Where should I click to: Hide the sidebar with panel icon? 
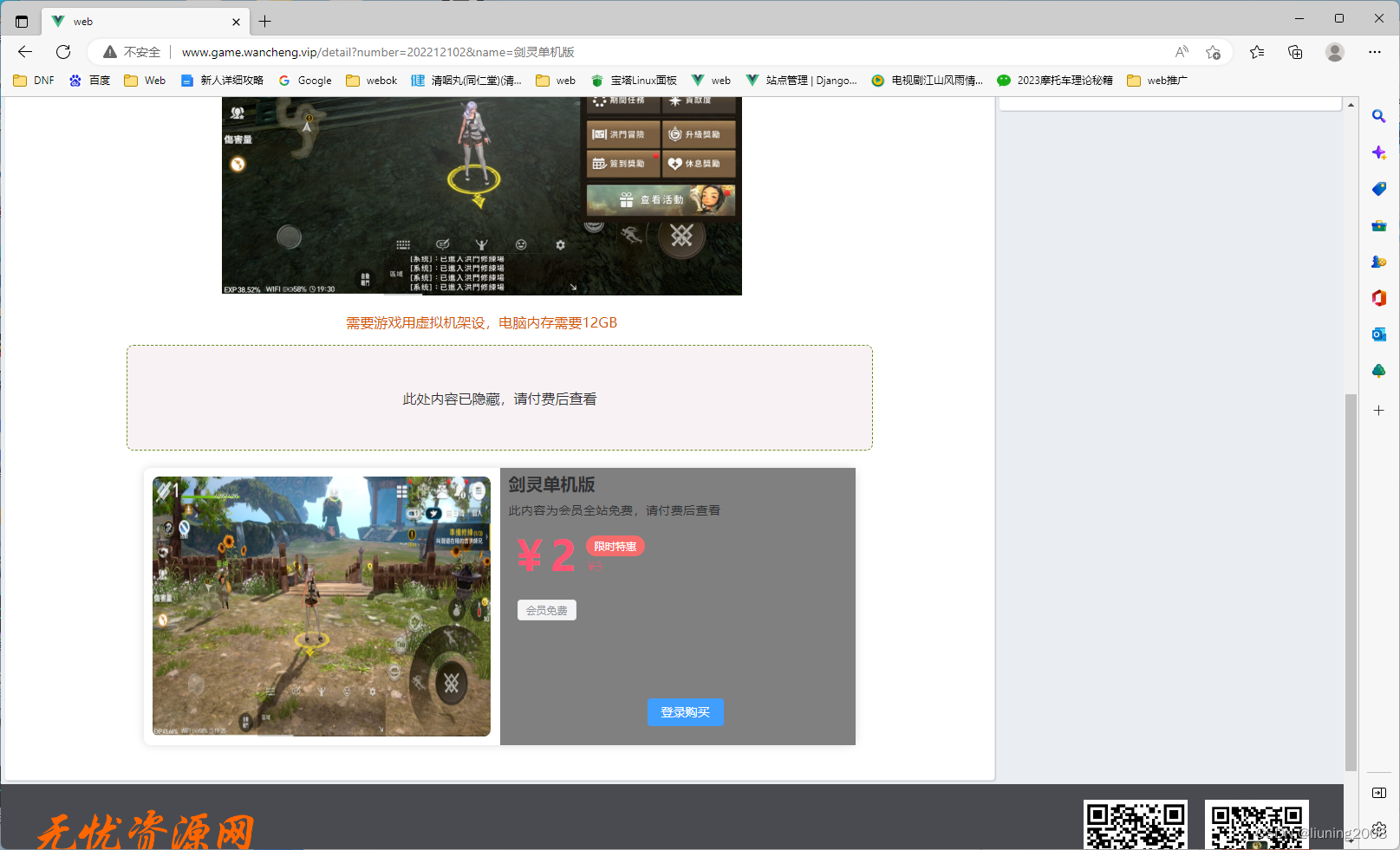tap(1379, 793)
